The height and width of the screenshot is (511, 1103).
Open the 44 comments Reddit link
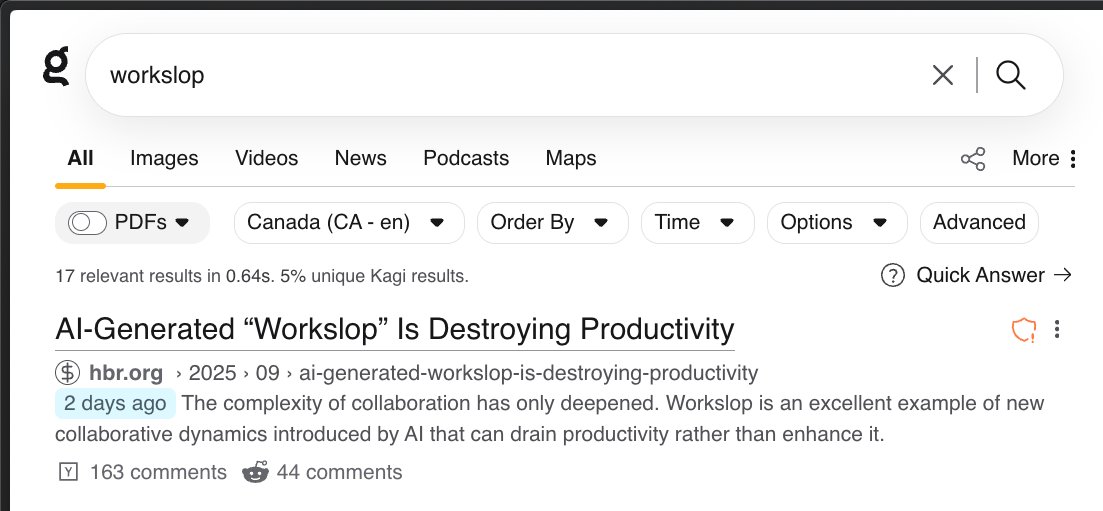pos(339,472)
